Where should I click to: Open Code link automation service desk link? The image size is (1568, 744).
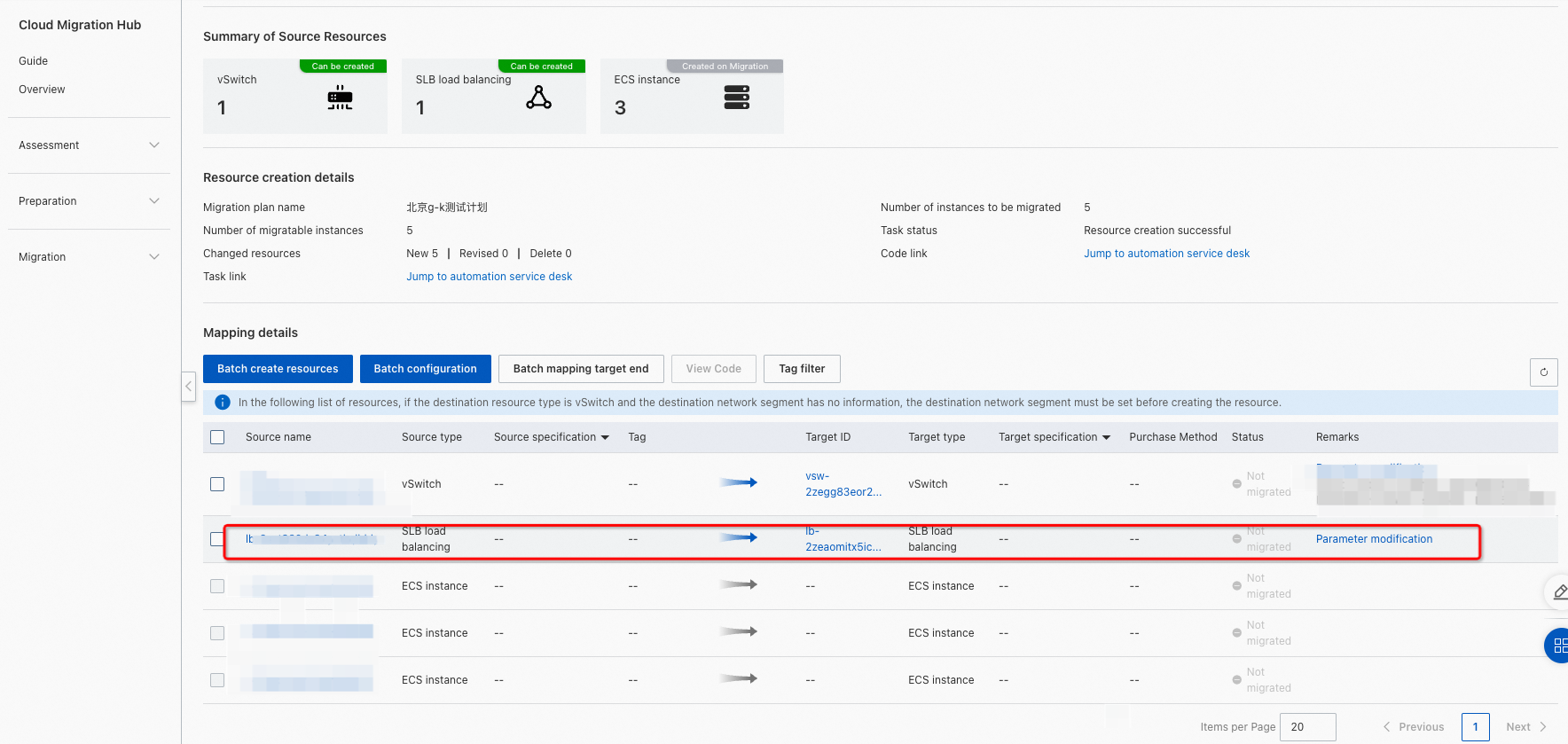[x=1166, y=254]
